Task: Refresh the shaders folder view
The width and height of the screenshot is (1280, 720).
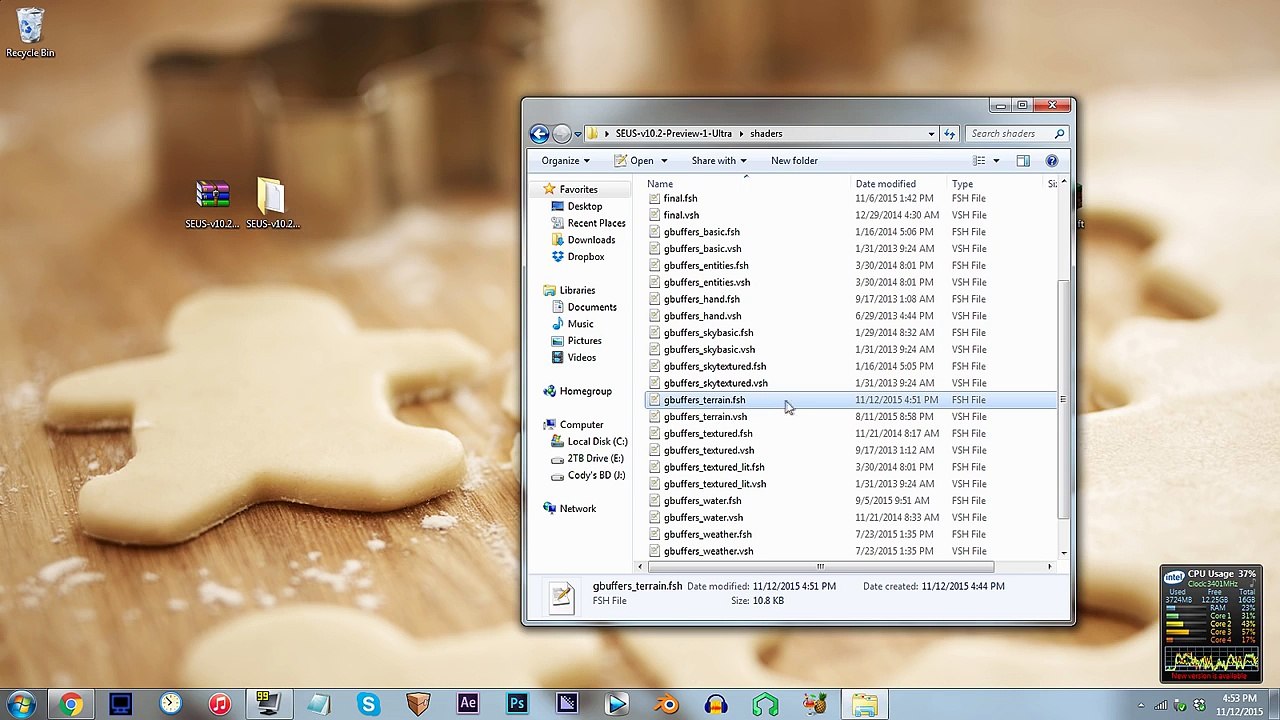Action: [x=949, y=134]
